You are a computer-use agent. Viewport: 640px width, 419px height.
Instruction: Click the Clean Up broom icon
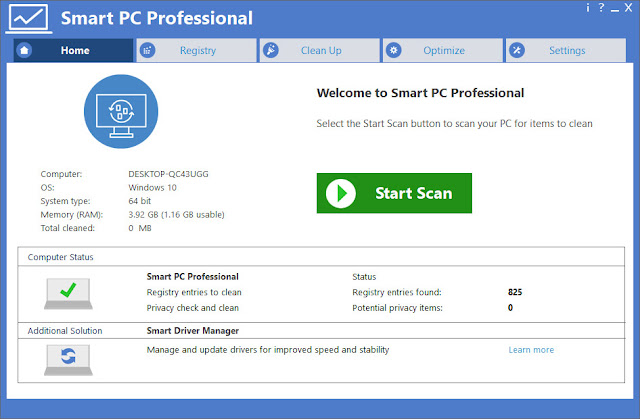point(271,50)
